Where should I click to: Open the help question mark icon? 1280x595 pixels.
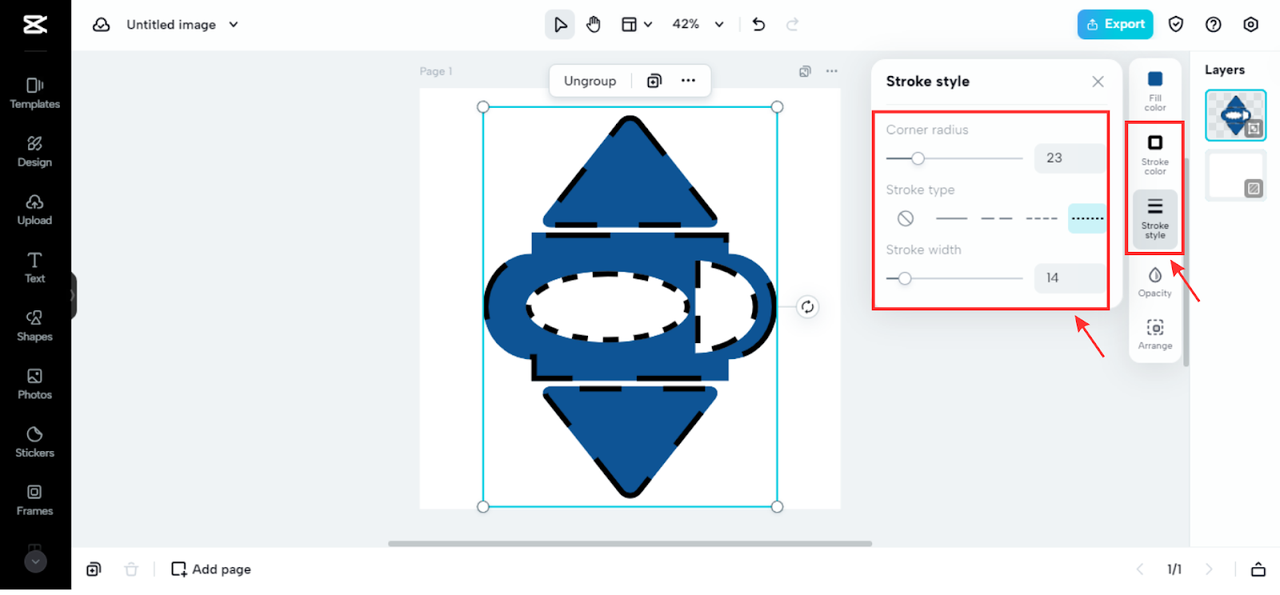(x=1214, y=25)
